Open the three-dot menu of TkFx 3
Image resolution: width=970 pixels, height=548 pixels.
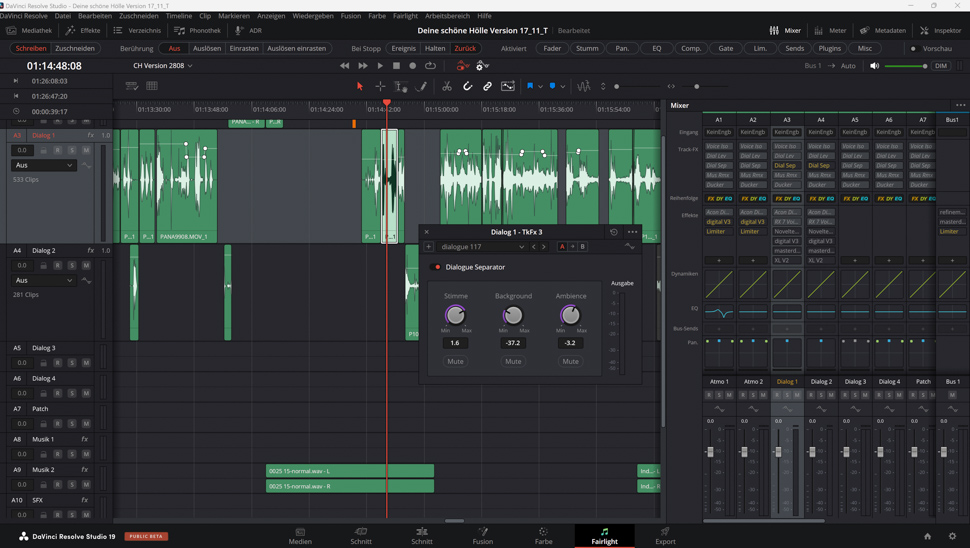click(x=632, y=232)
